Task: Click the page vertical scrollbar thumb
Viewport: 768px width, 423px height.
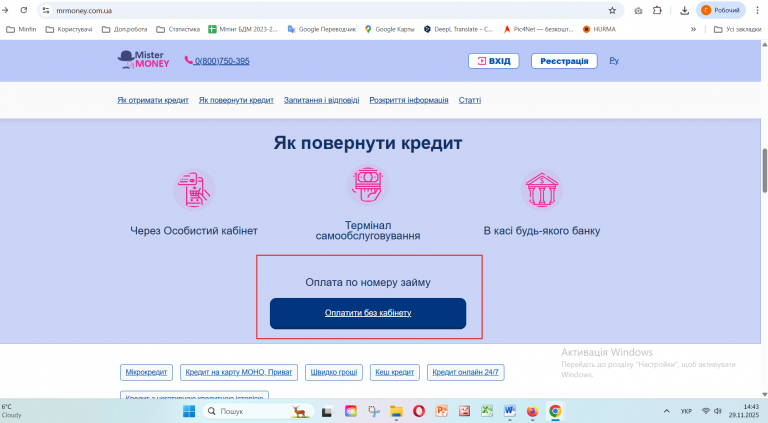Action: (765, 170)
